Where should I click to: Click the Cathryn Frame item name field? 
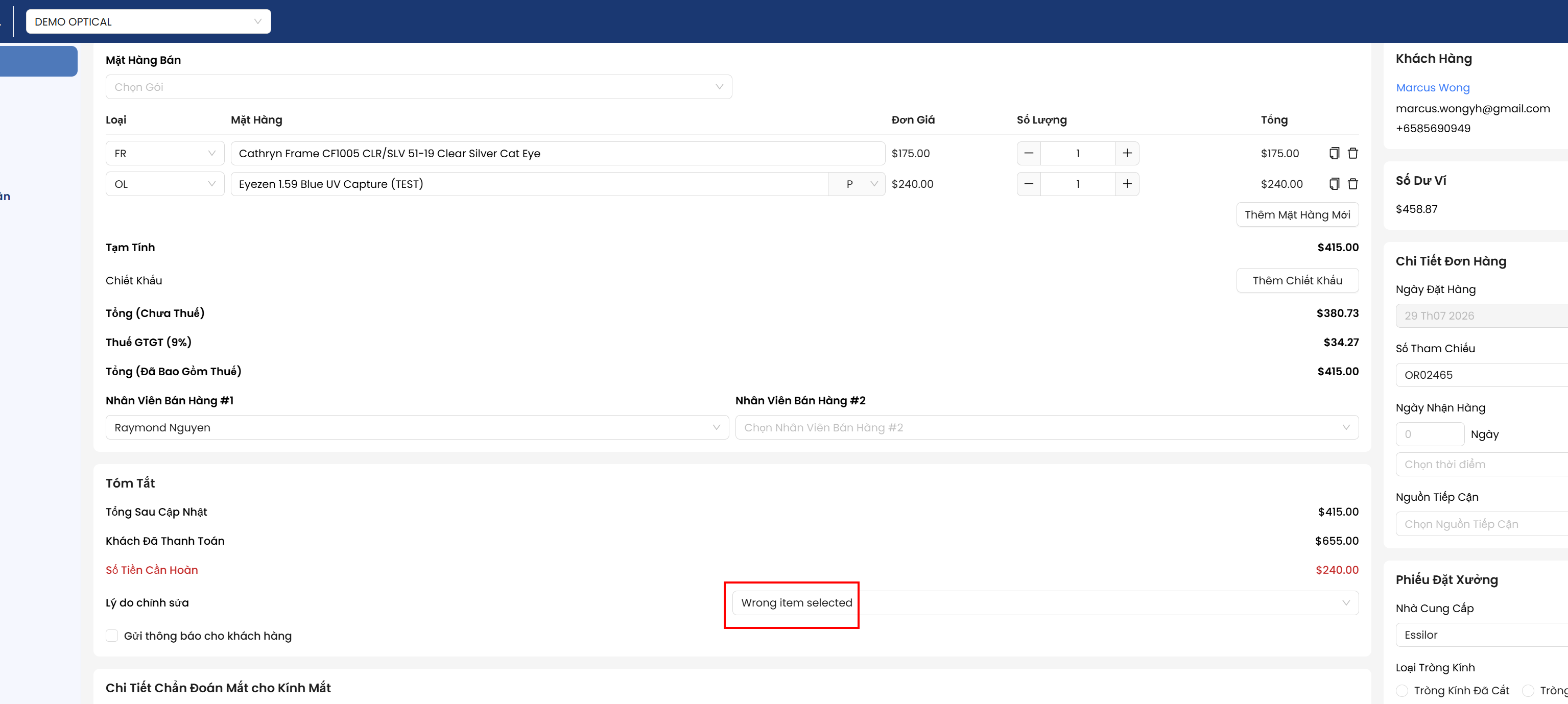point(558,153)
